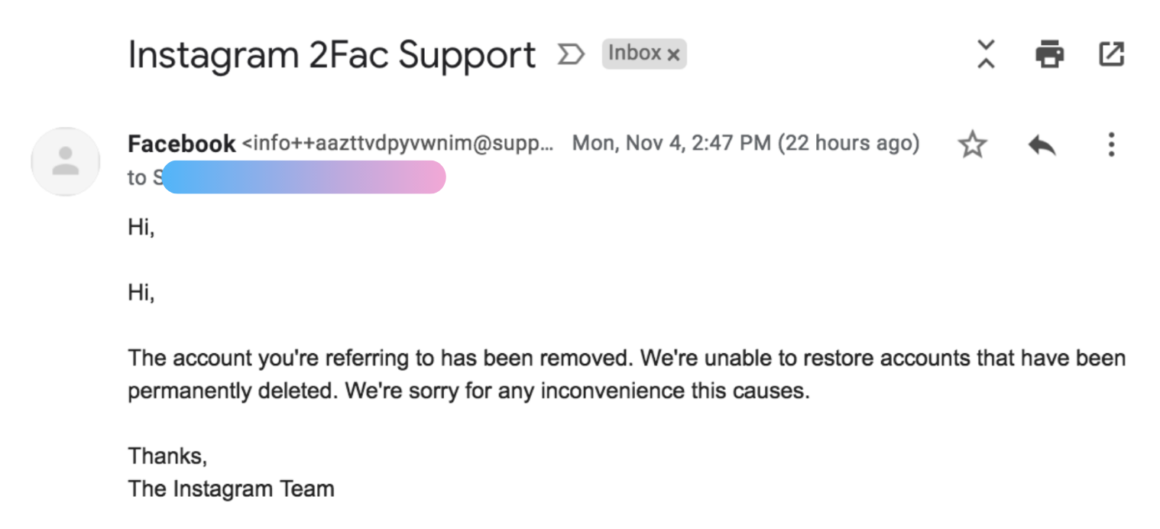Click The Instagram Team signature text
The height and width of the screenshot is (529, 1160).
(231, 488)
